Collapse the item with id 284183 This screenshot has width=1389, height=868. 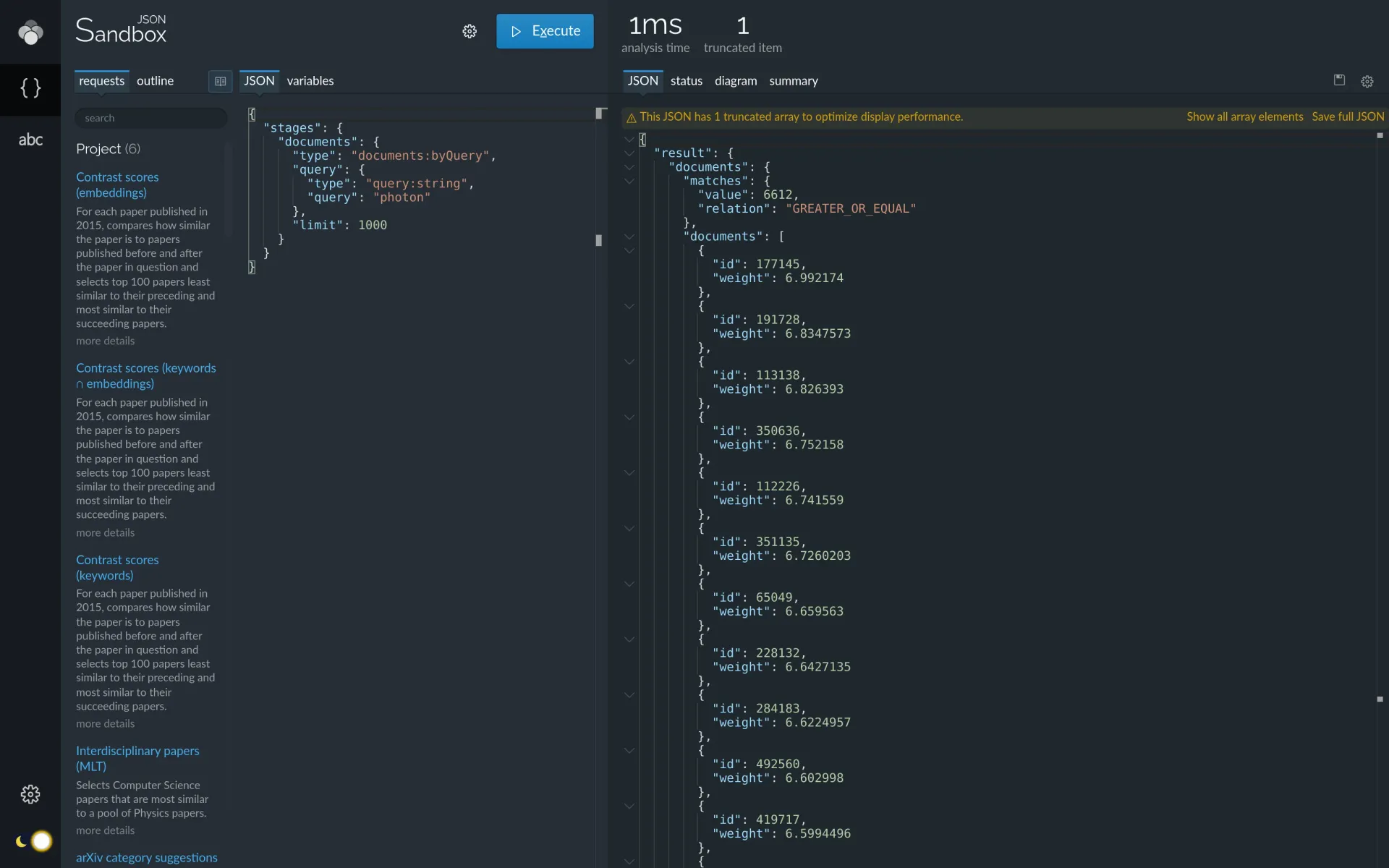629,695
